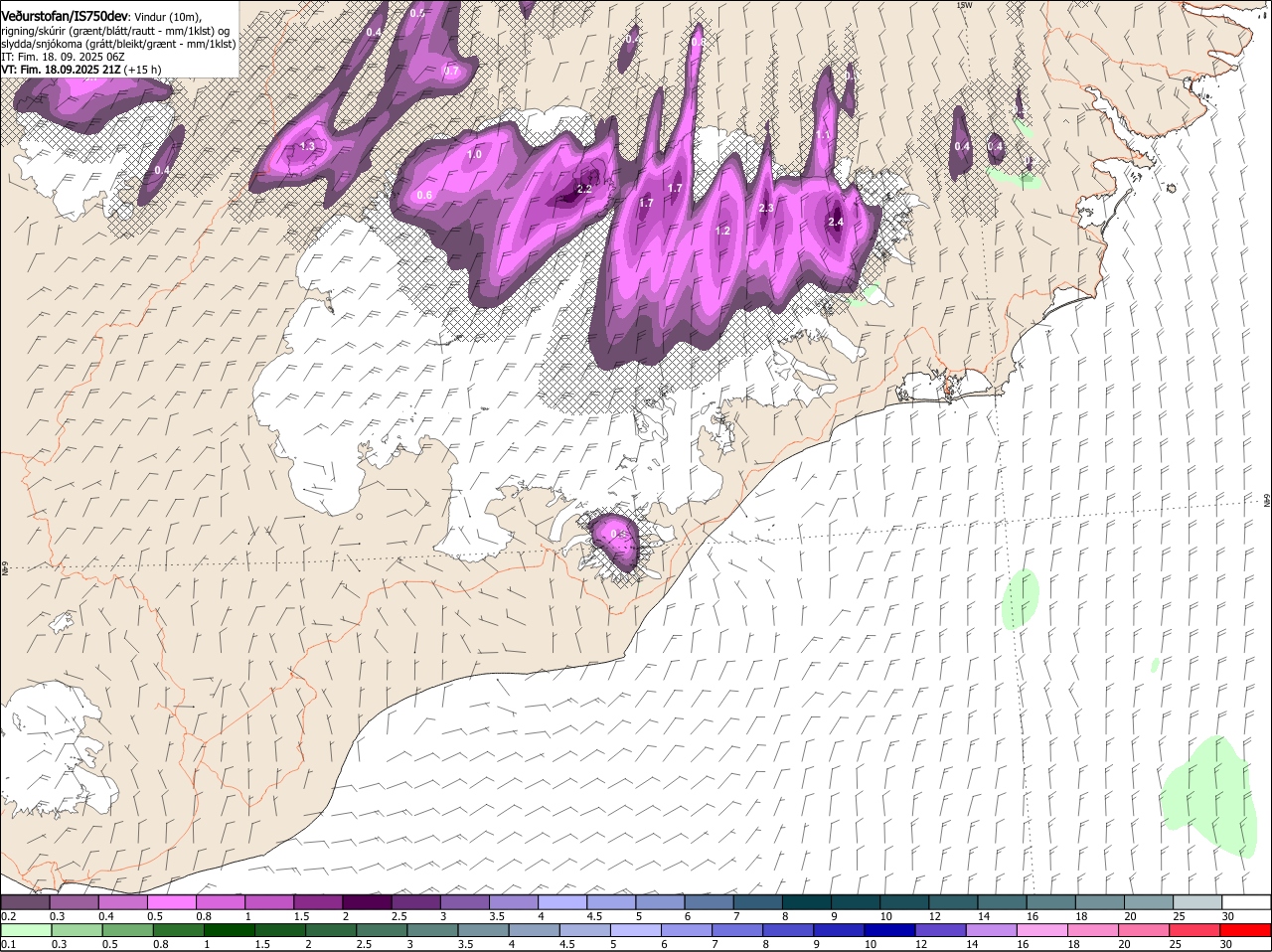
Task: Click the 20 label under the snow legend
Action: coord(1131,916)
